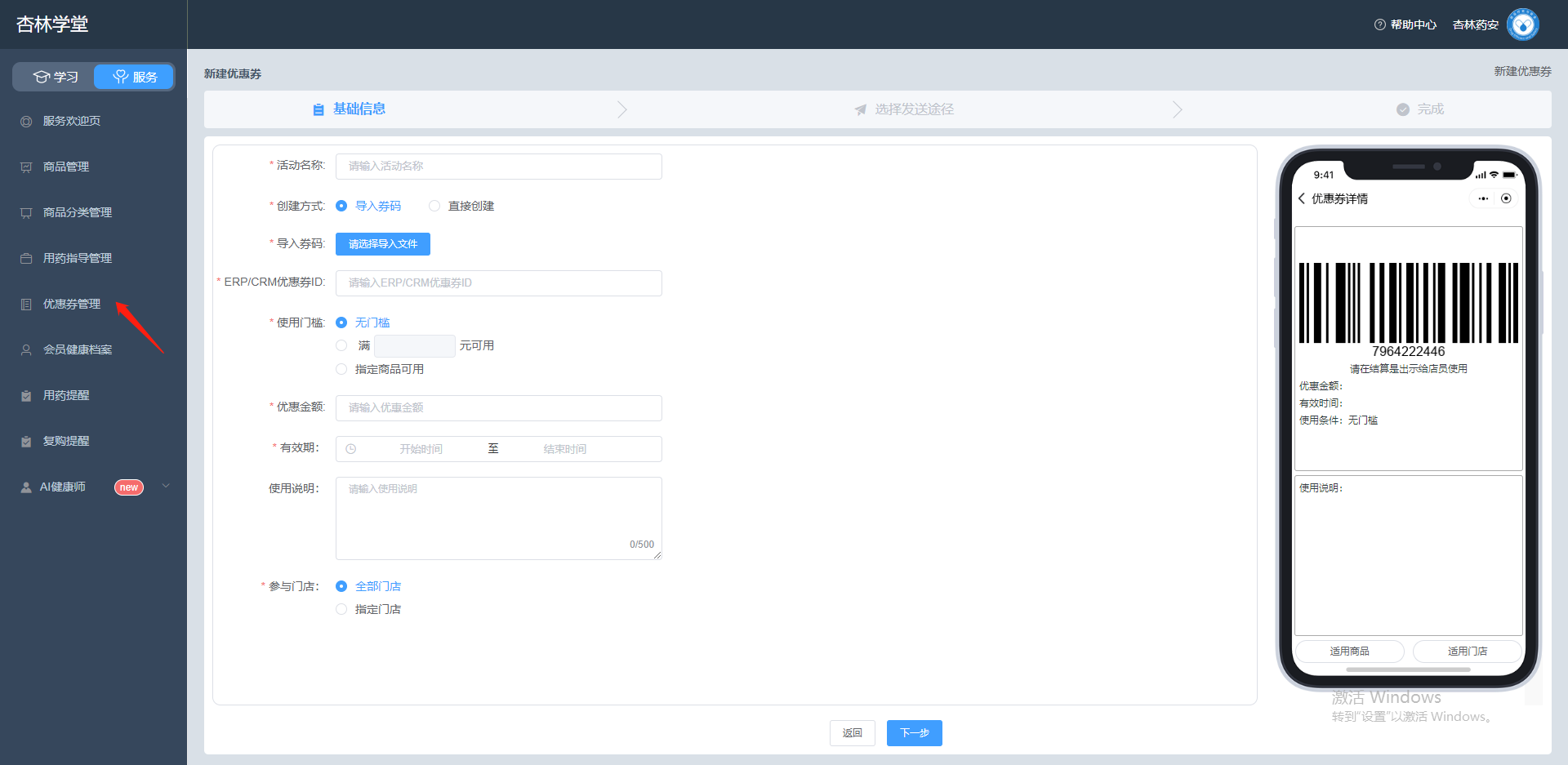Open the 开始时间 date picker
Screen dimensions: 1568x765
coord(421,449)
